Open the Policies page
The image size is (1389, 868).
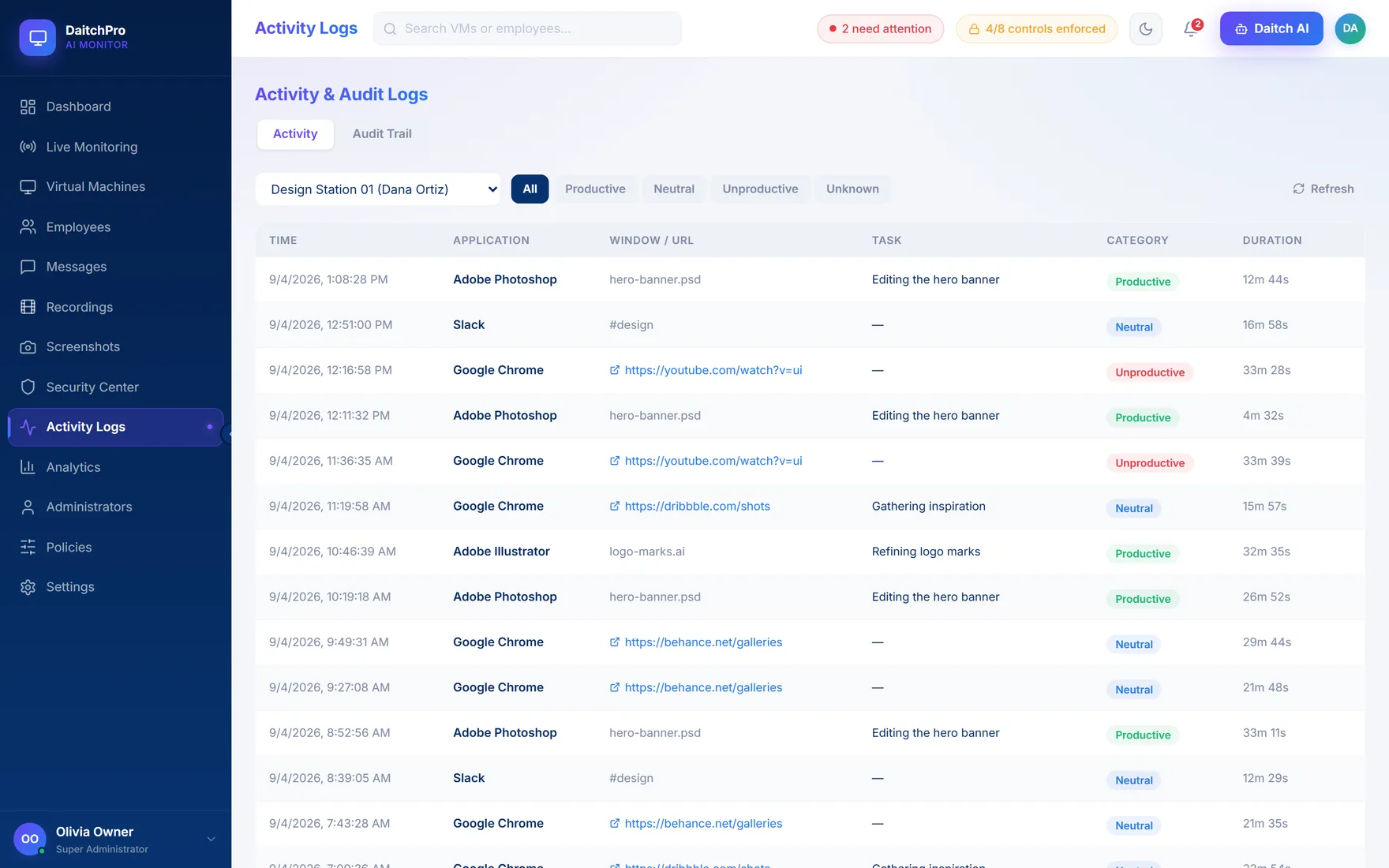point(116,547)
